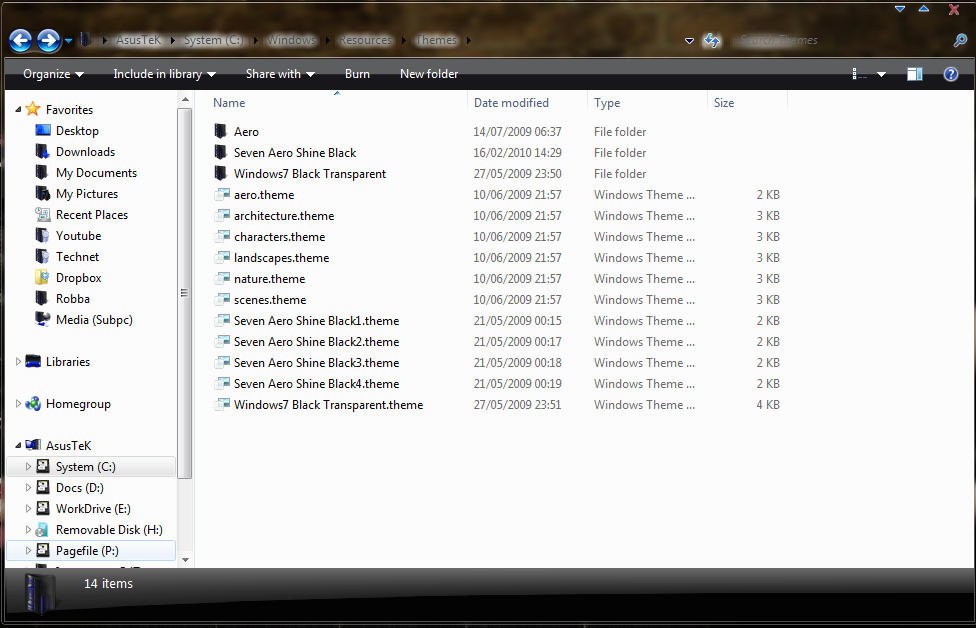Open the Share with menu
This screenshot has height=628, width=976.
(280, 74)
